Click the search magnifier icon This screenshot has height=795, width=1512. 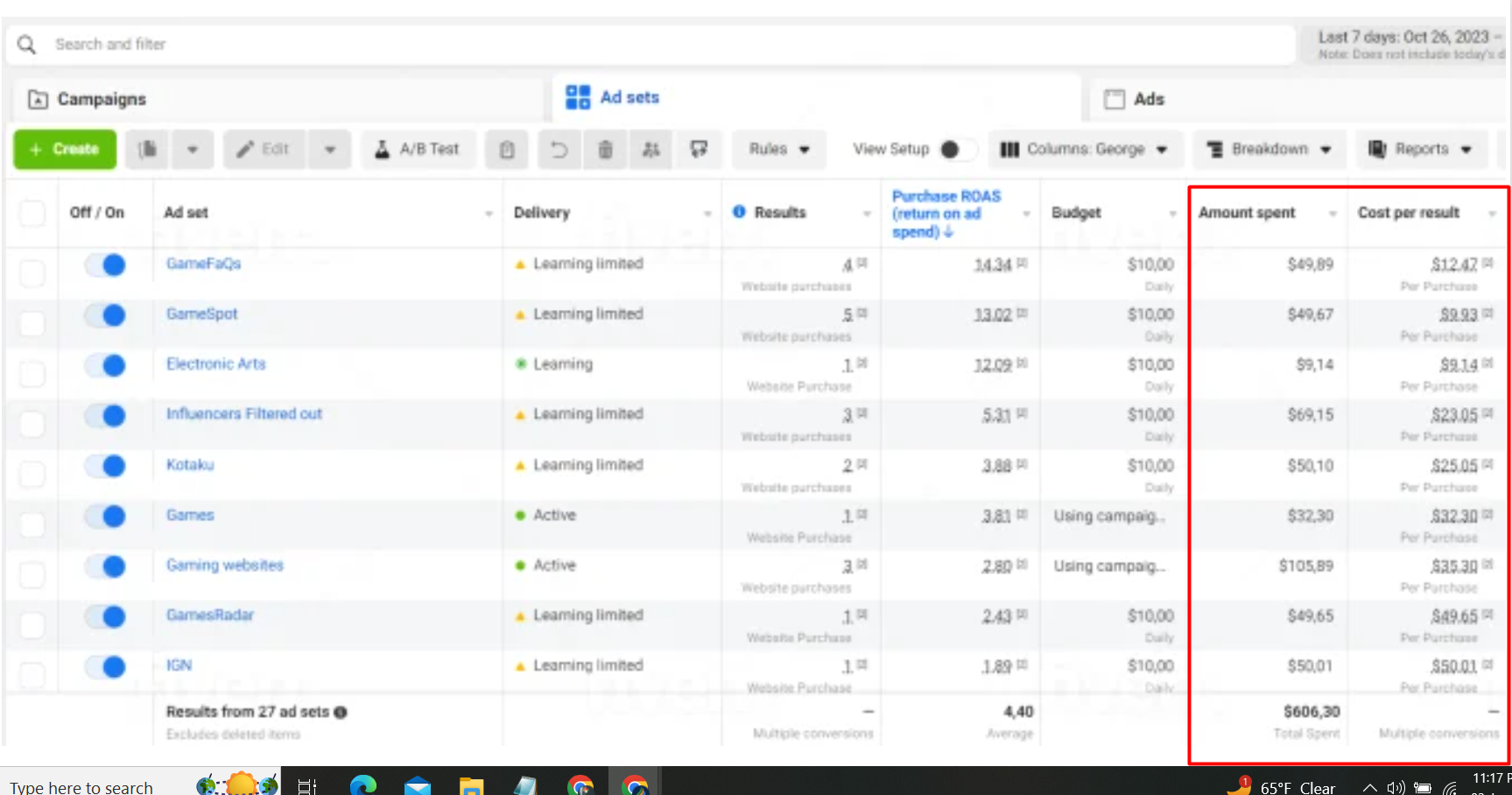pos(27,45)
